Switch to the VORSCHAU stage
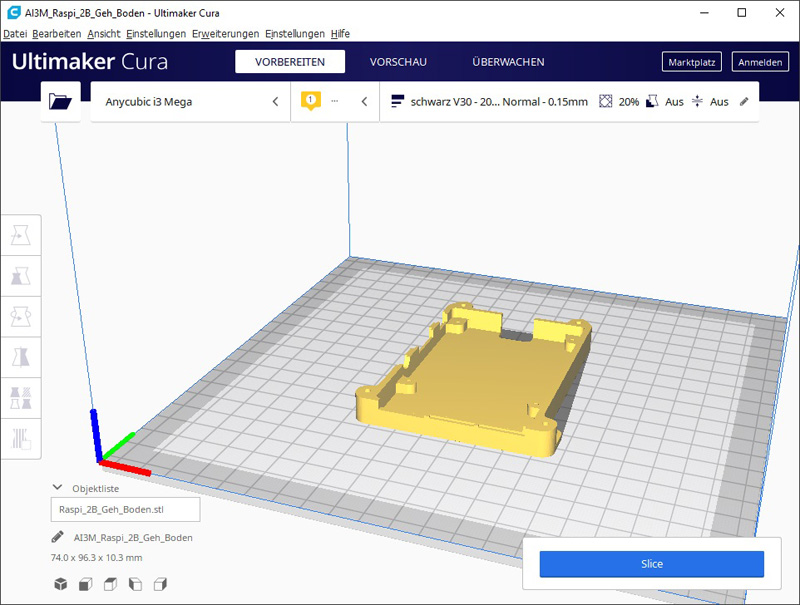Viewport: 800px width, 605px height. (398, 62)
